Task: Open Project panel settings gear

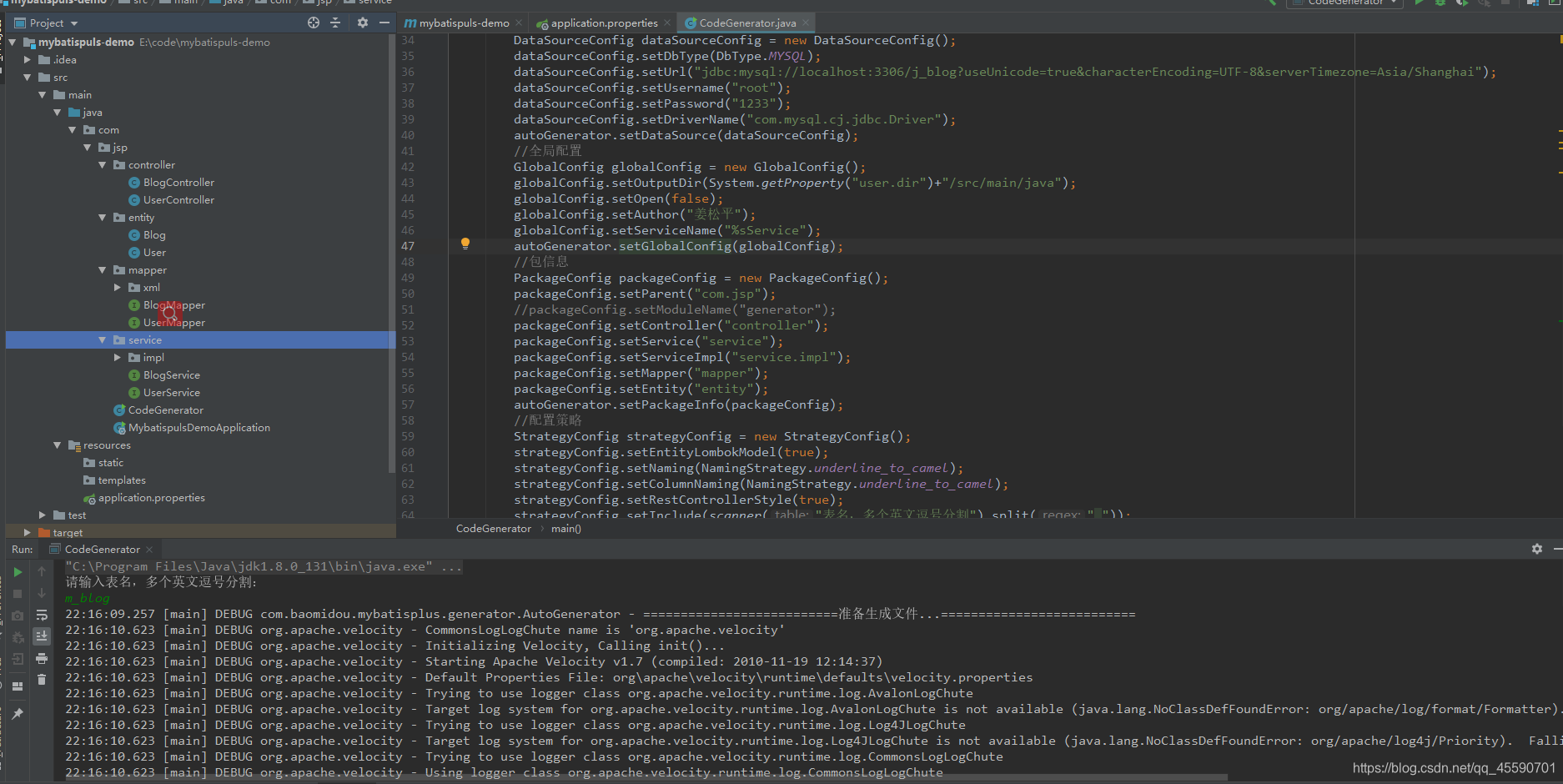Action: point(363,23)
